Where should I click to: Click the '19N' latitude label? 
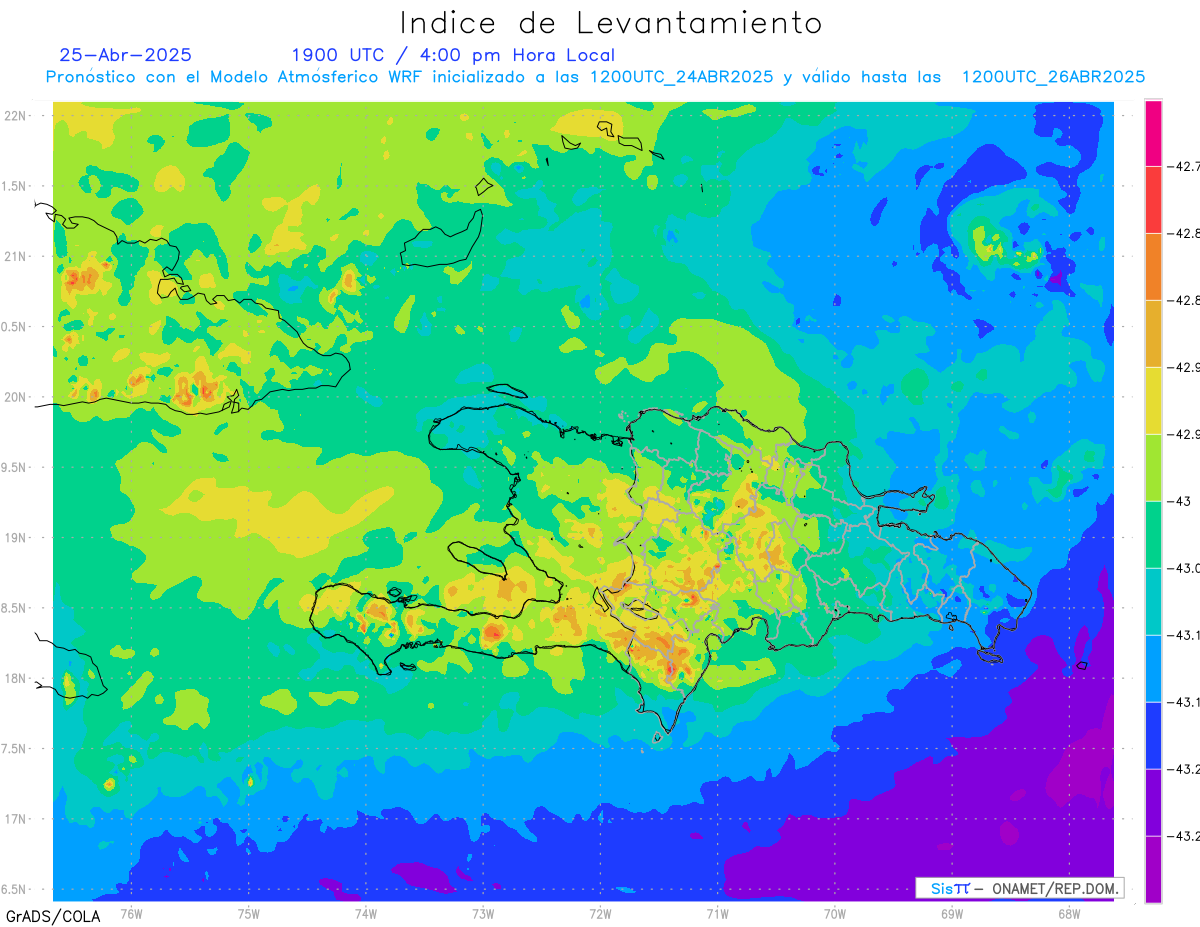click(16, 538)
